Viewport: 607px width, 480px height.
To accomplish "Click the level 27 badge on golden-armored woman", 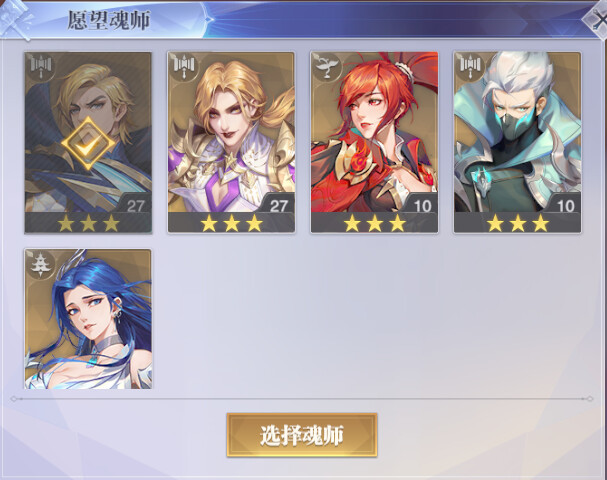I will (278, 204).
